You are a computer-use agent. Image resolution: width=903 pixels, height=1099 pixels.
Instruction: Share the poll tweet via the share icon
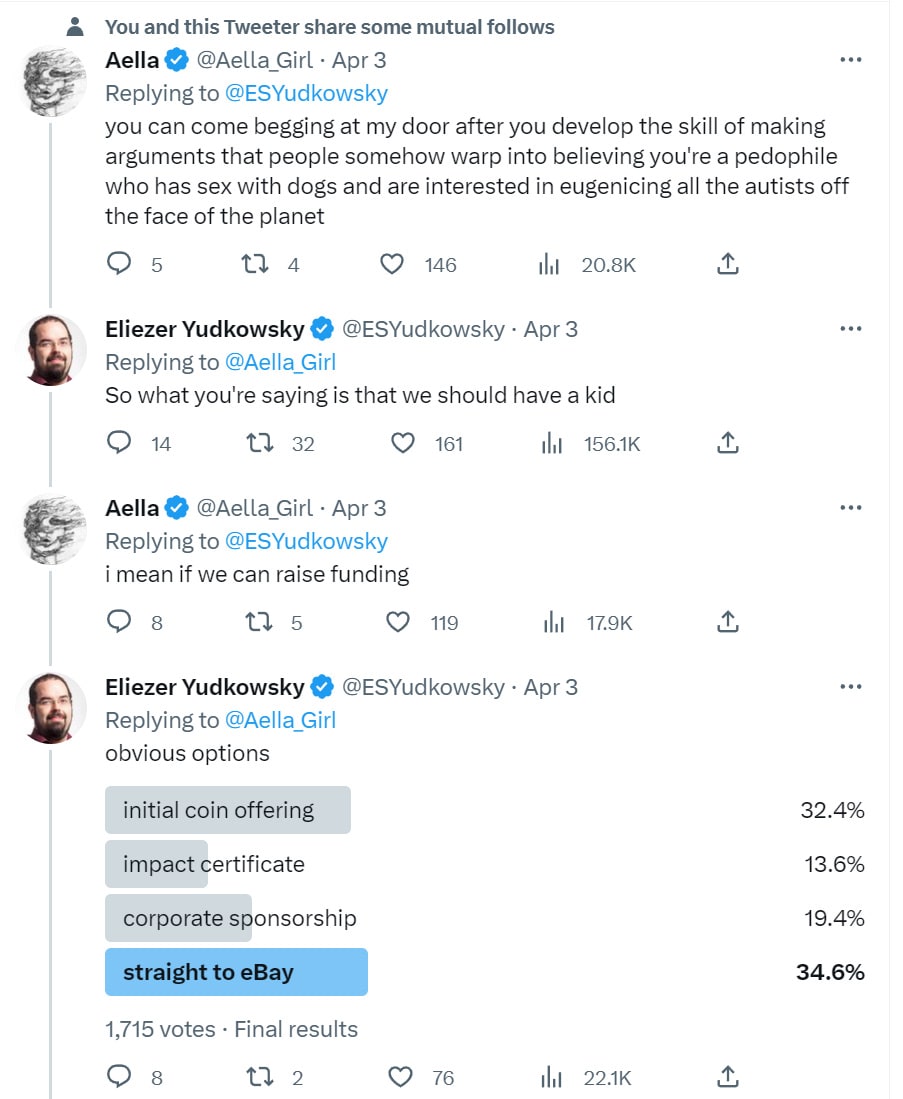click(729, 1077)
